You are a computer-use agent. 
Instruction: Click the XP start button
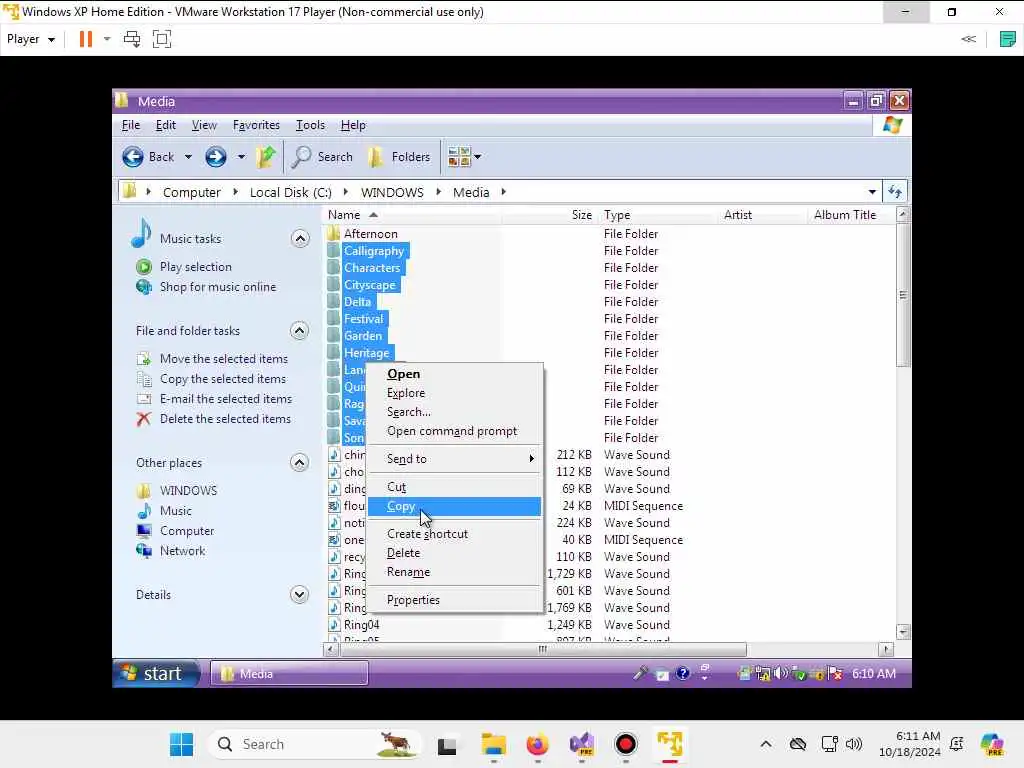(156, 673)
